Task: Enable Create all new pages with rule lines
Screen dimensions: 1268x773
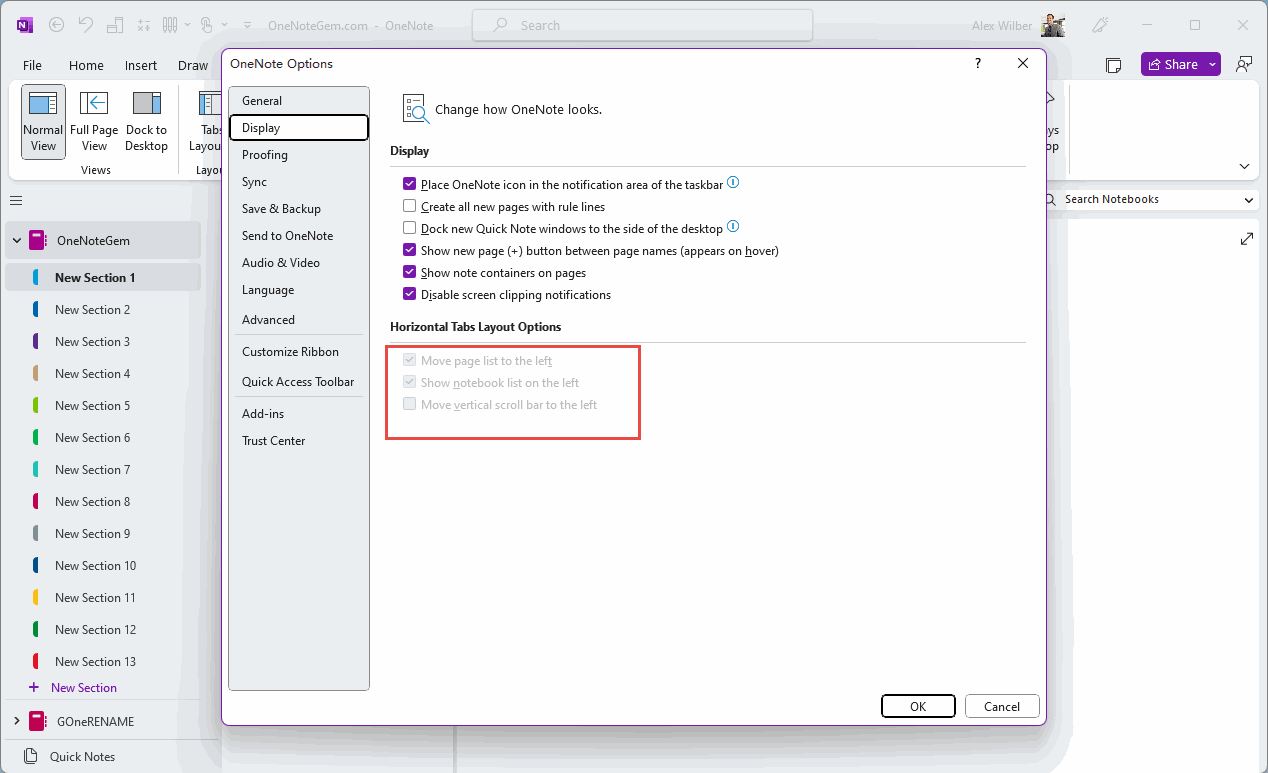Action: point(409,206)
